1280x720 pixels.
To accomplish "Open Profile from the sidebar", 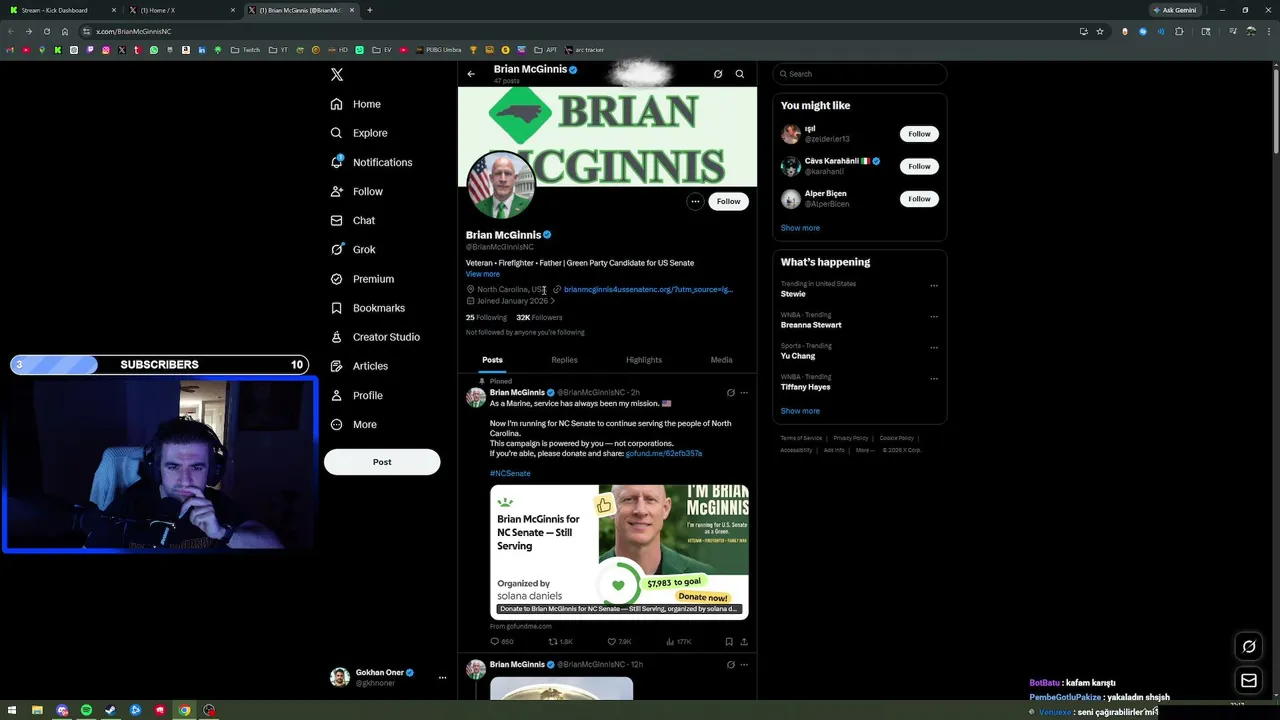I will (357, 395).
